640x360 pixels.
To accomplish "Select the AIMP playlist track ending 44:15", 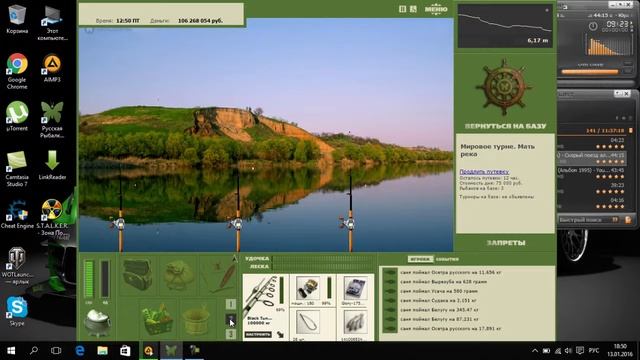I will coord(591,158).
